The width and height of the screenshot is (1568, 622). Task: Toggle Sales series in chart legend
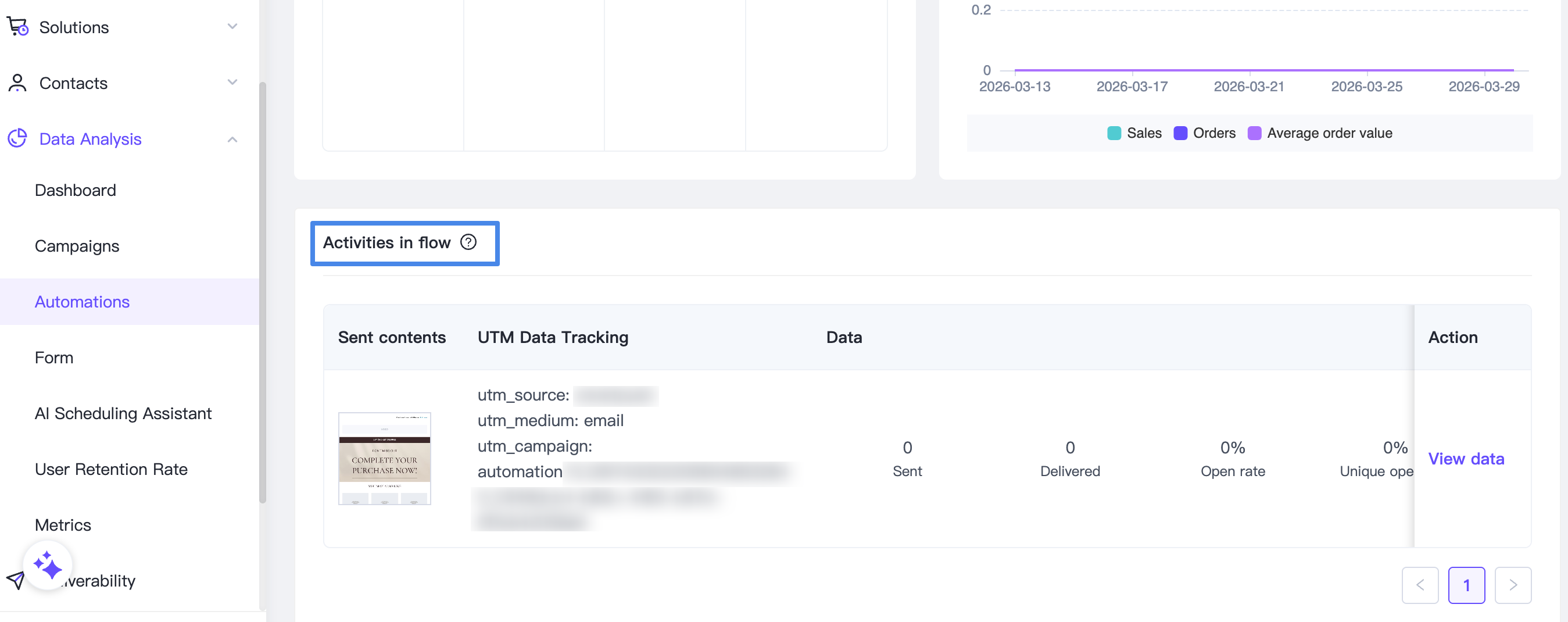pyautogui.click(x=1134, y=133)
